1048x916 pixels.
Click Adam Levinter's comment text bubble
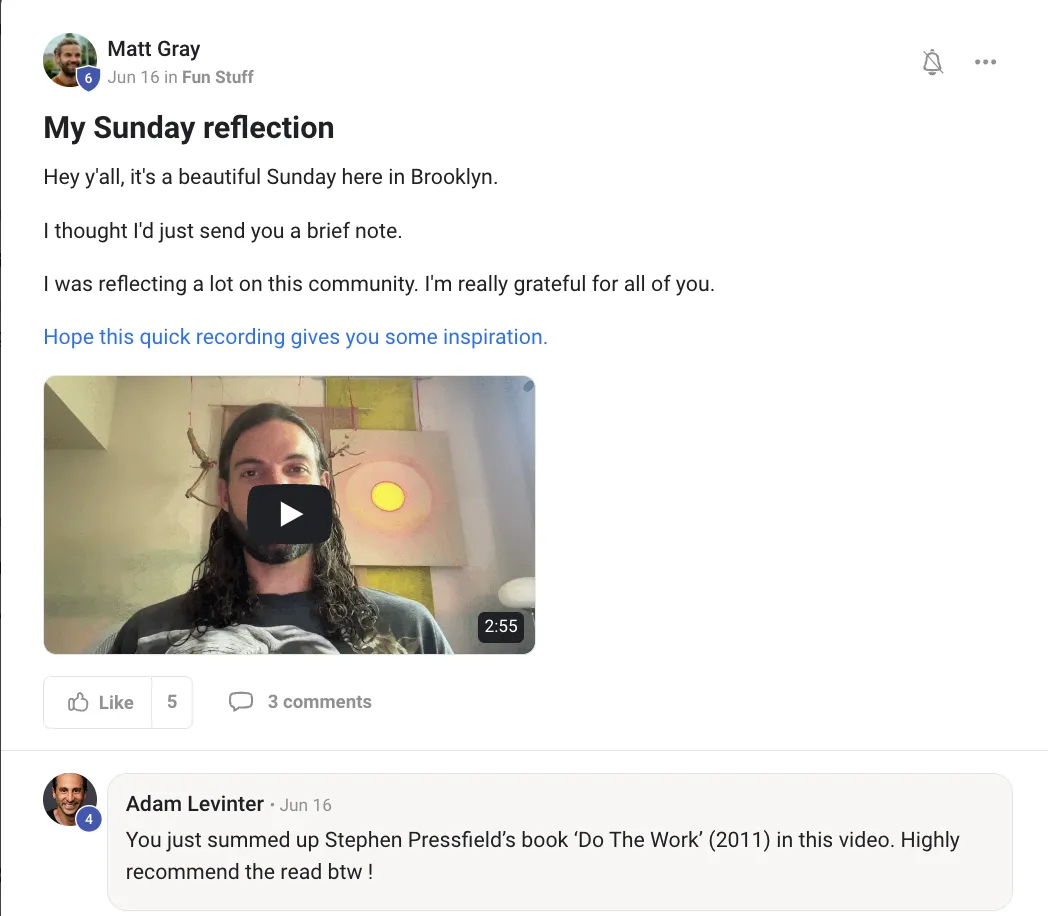pos(560,842)
